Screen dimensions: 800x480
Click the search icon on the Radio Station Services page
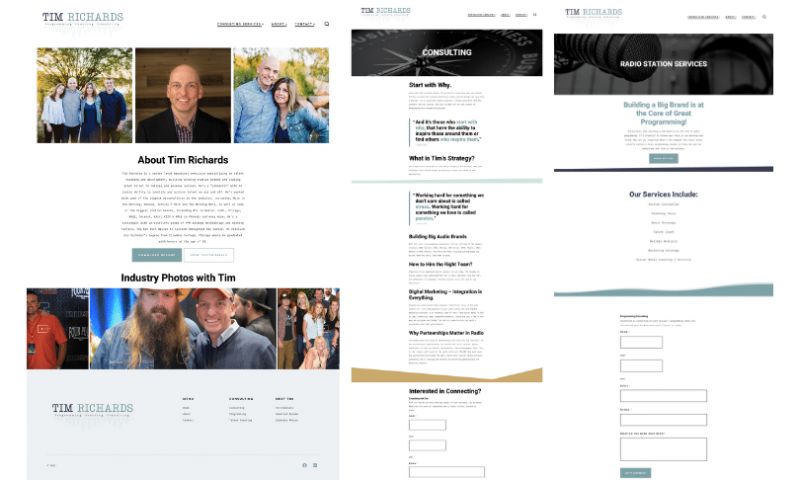pos(765,17)
